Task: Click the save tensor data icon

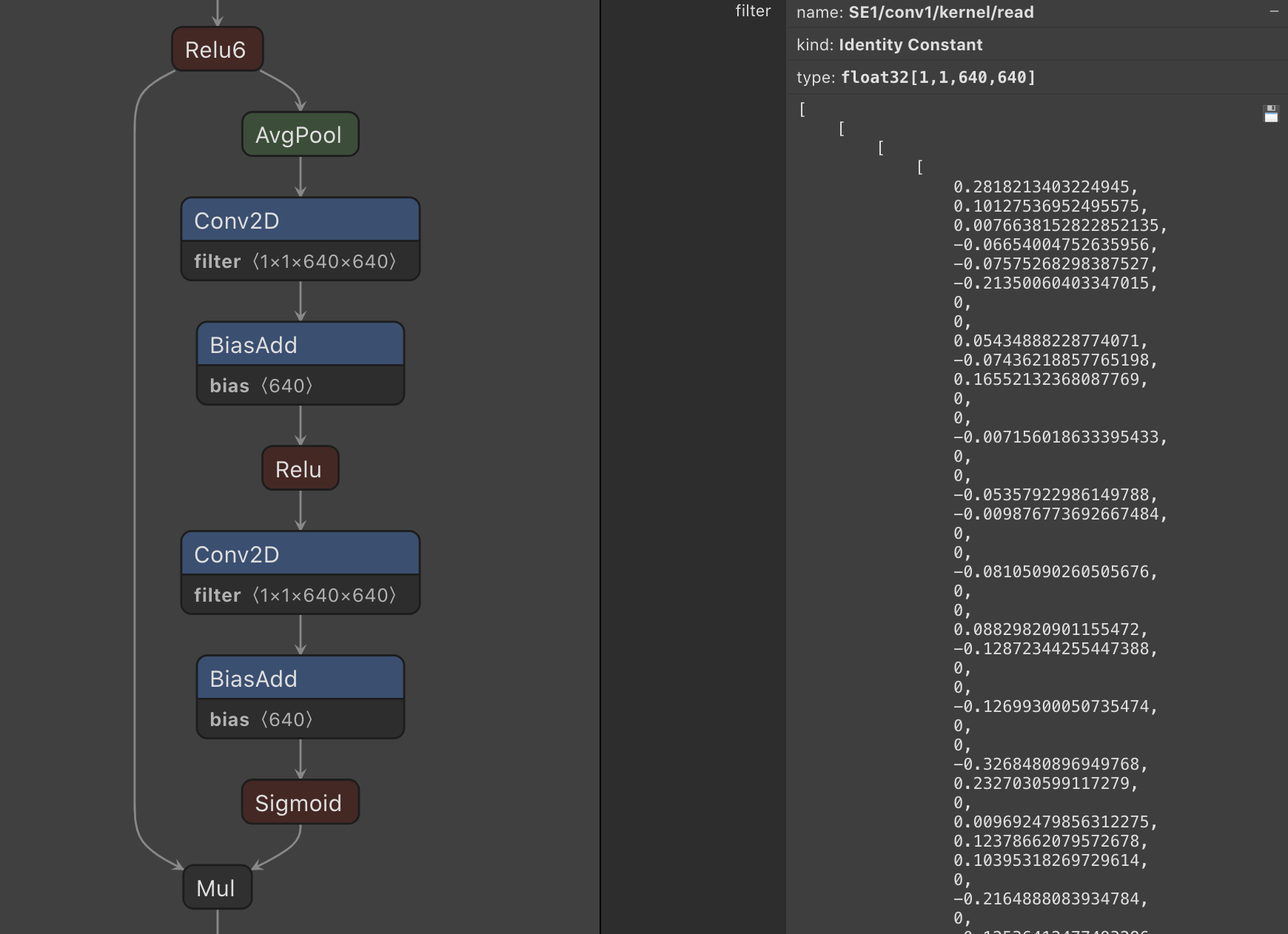Action: click(1271, 114)
